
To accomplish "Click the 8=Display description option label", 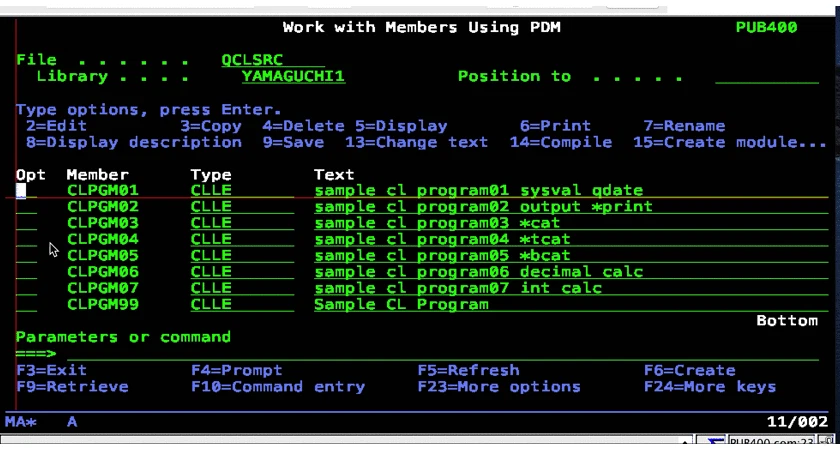I will click(x=133, y=142).
